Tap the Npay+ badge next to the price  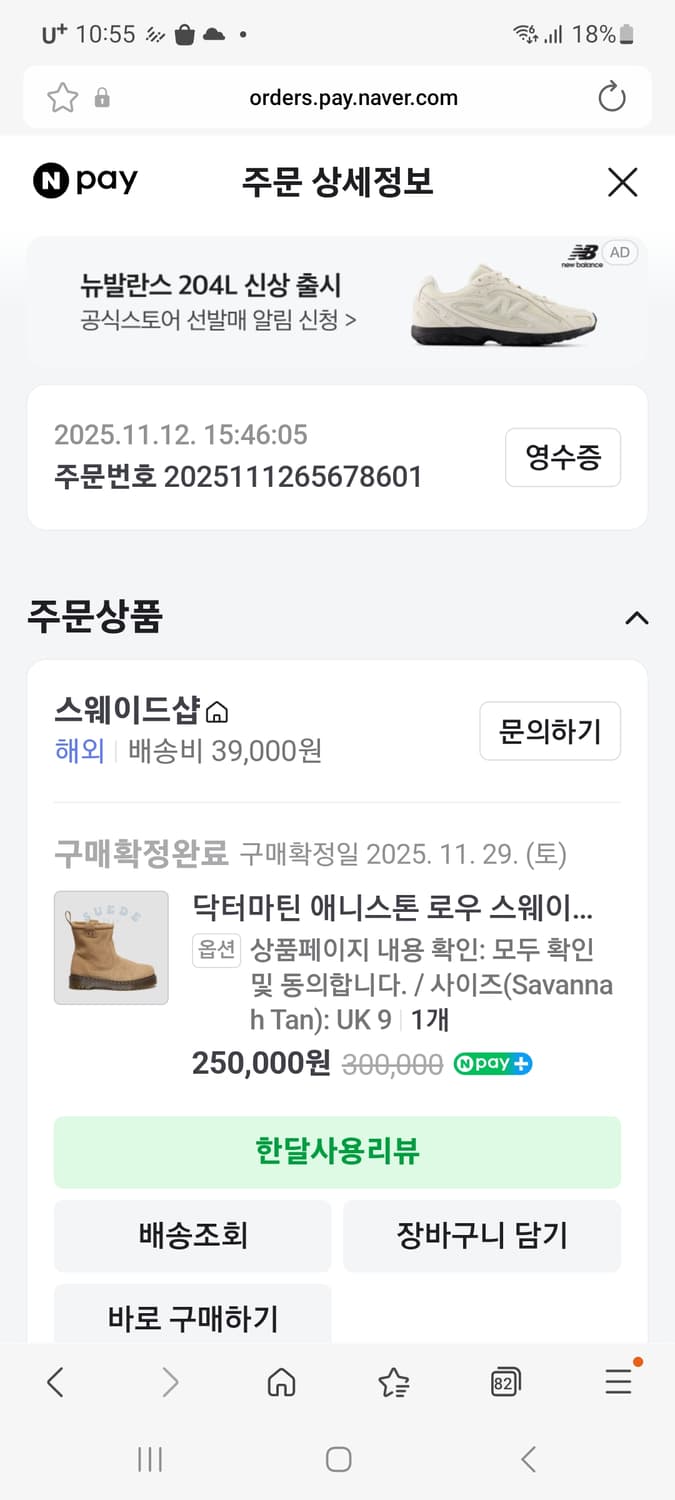[492, 1063]
